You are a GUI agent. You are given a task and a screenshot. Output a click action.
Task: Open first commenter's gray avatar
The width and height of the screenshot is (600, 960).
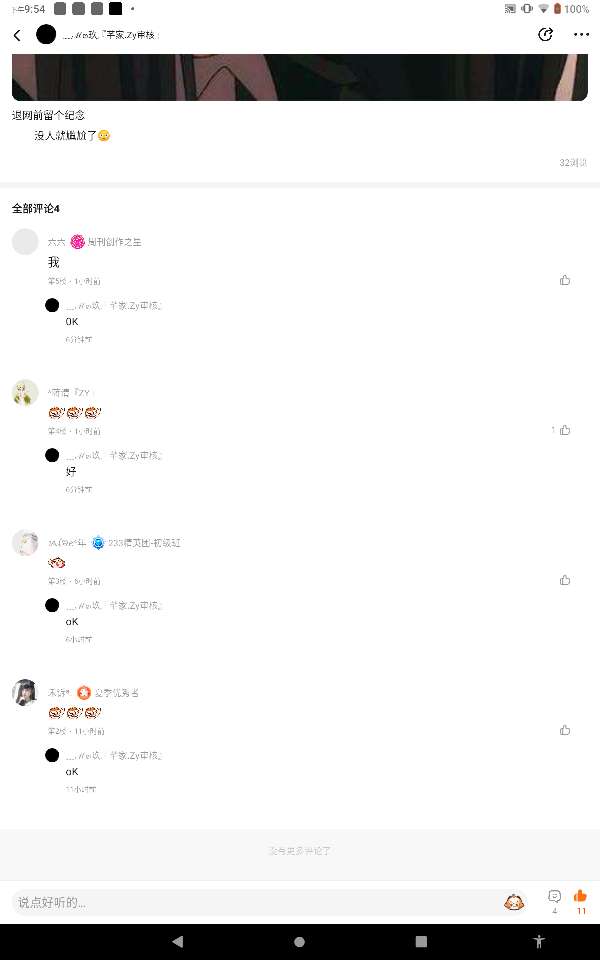25,242
